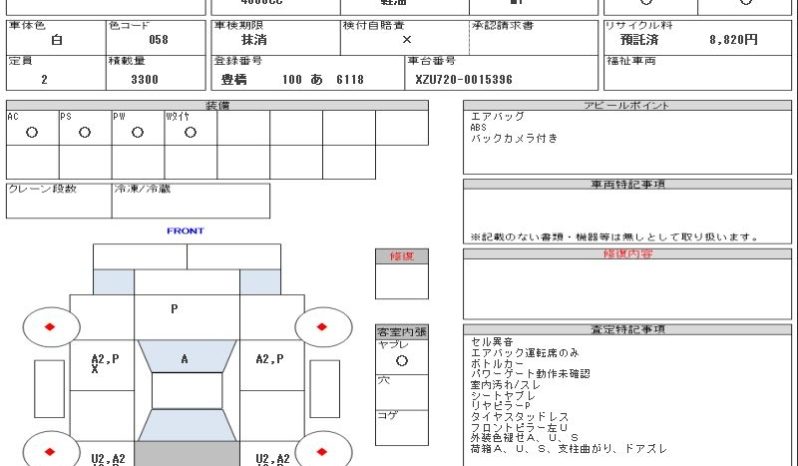Click the 登録番号 field label

pyautogui.click(x=238, y=61)
